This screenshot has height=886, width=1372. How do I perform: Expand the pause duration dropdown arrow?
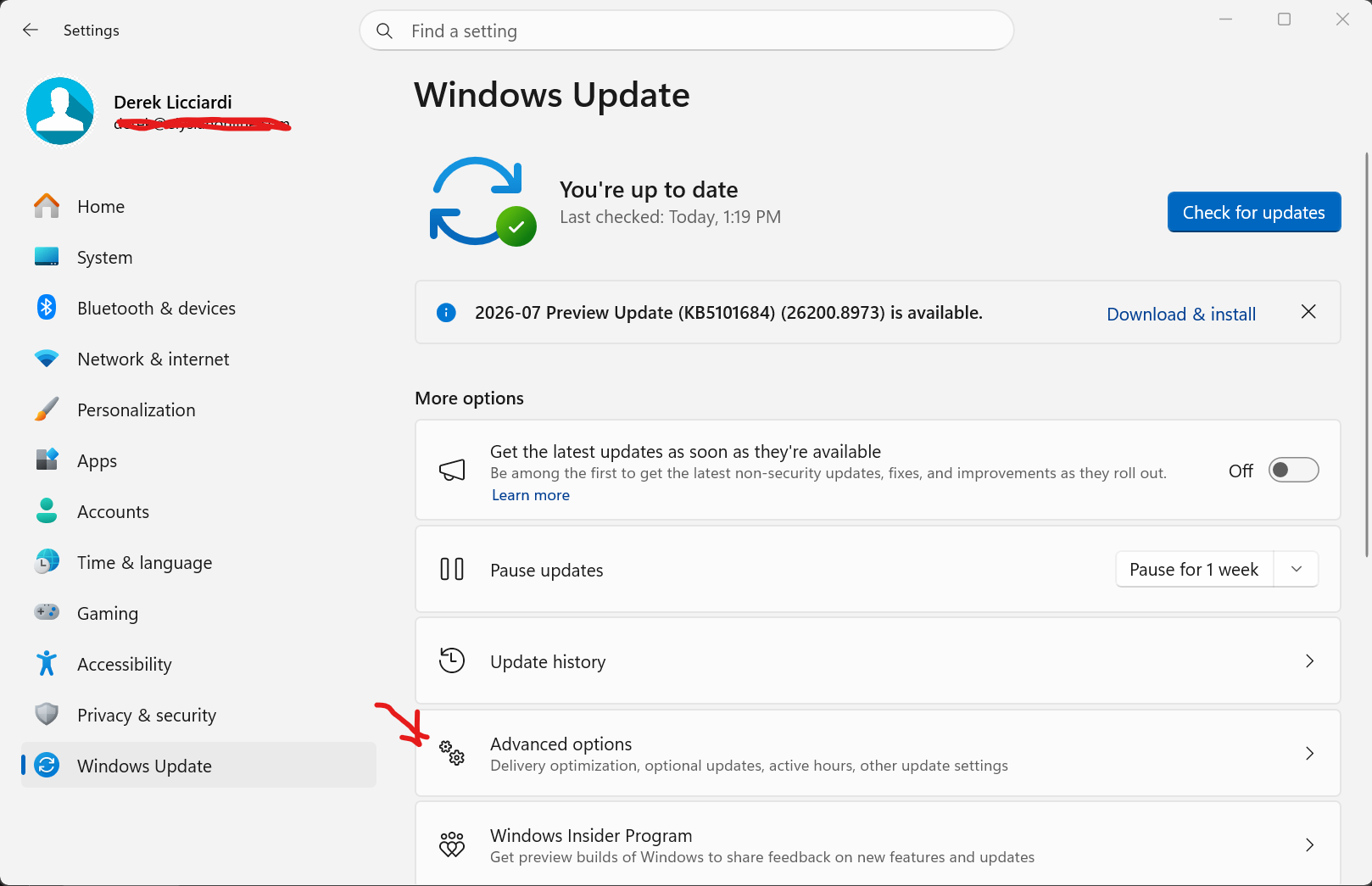[x=1296, y=569]
